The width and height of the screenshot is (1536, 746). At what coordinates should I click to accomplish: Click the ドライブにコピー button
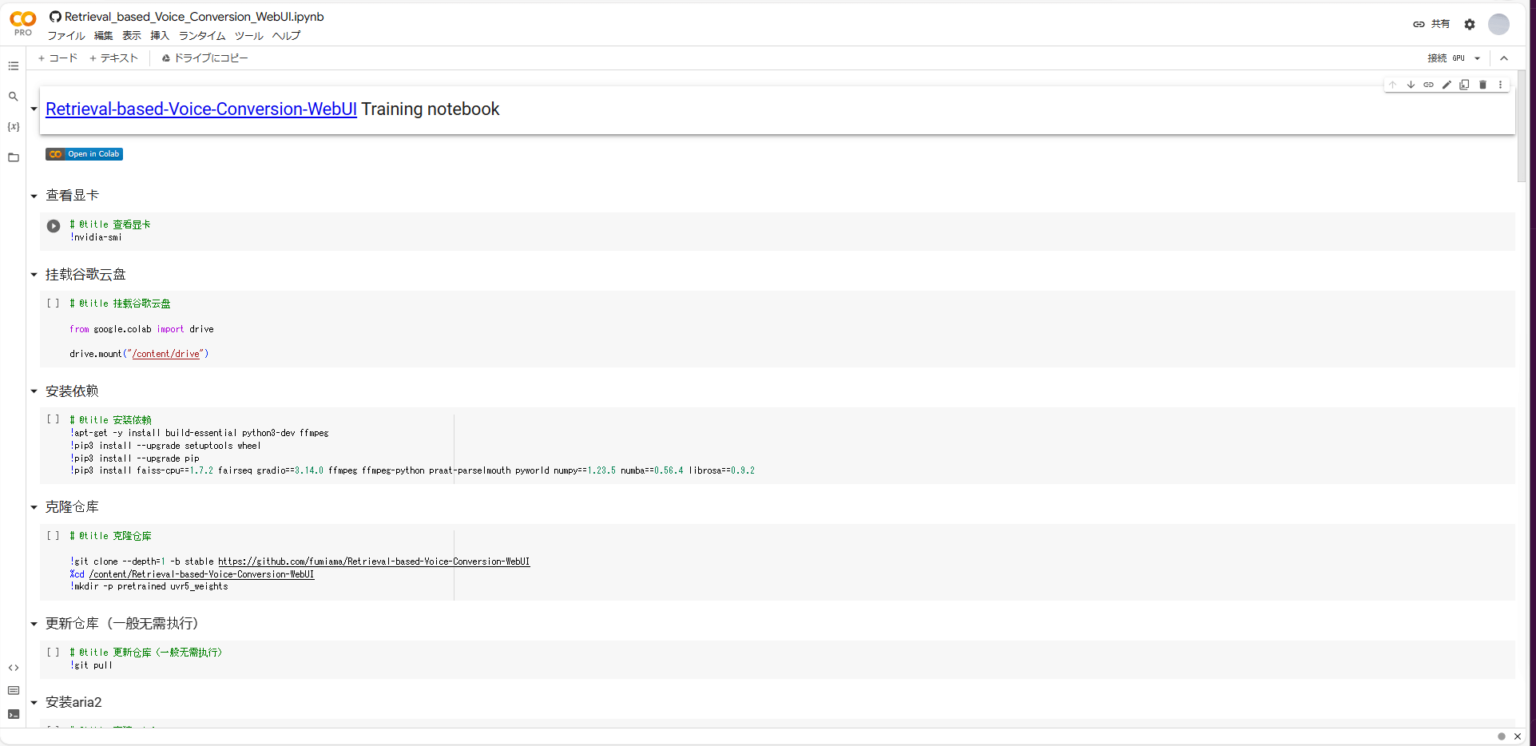[x=205, y=58]
